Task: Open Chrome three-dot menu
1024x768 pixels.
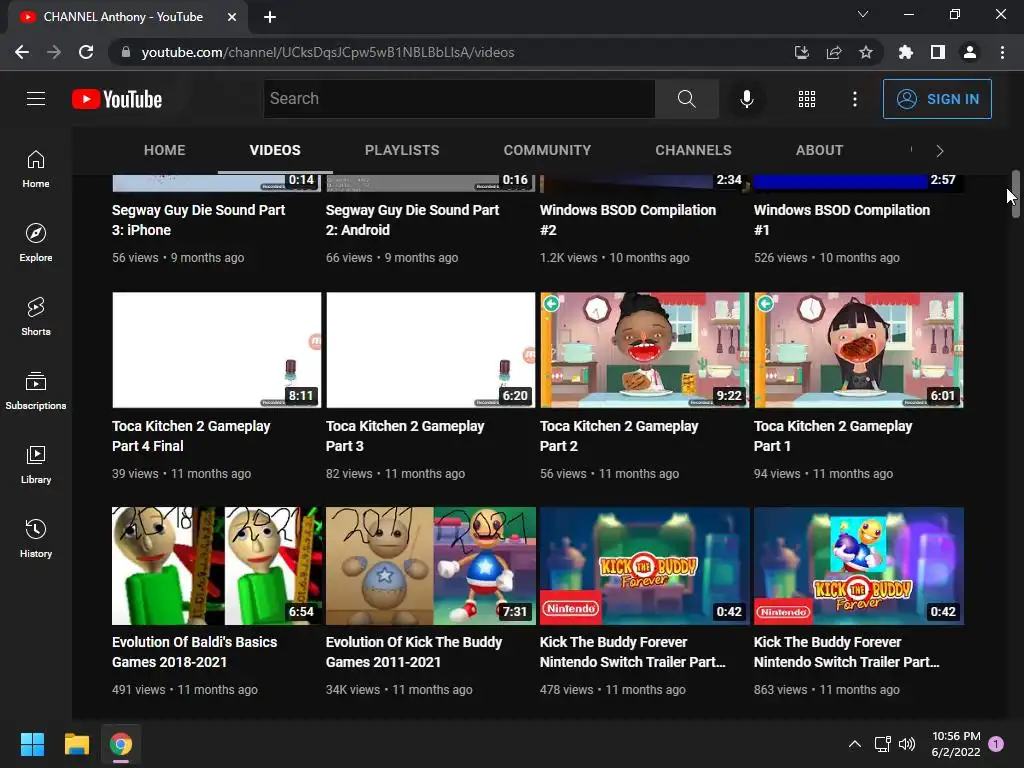Action: pyautogui.click(x=1002, y=52)
